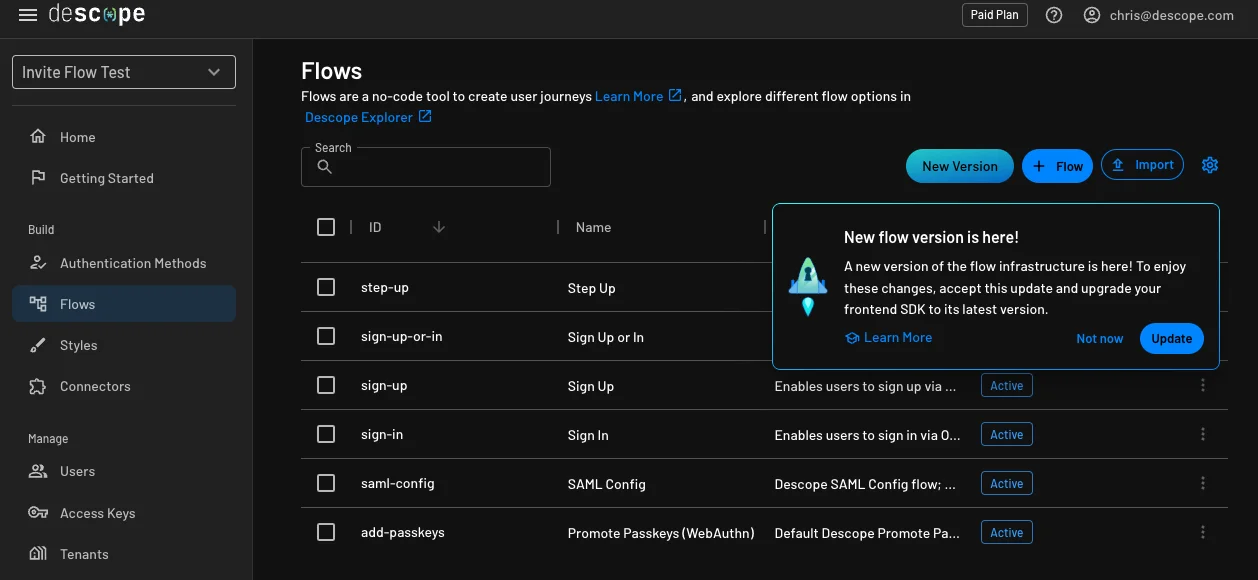This screenshot has height=580, width=1258.
Task: Check the add-passkeys flow checkbox
Action: (x=326, y=532)
